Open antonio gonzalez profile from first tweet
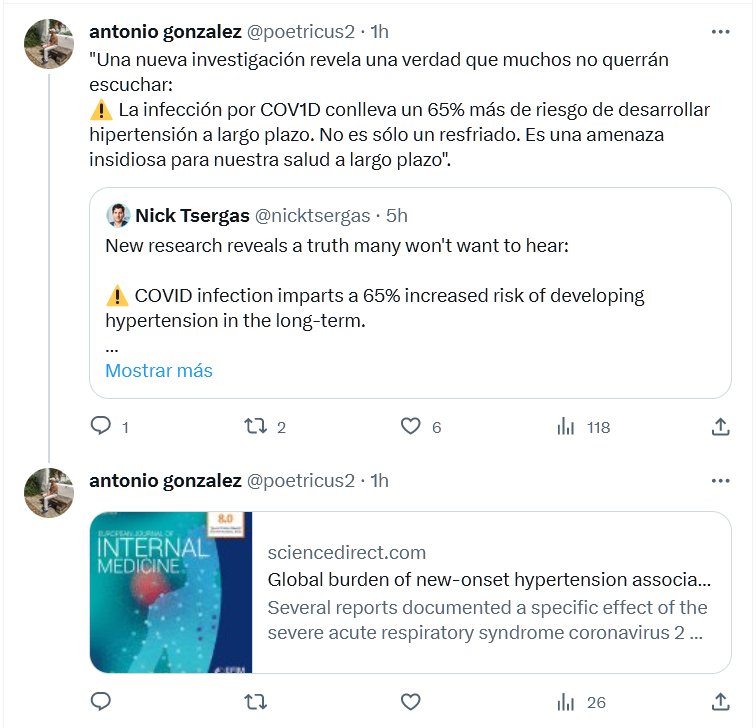This screenshot has width=756, height=728. coord(165,32)
